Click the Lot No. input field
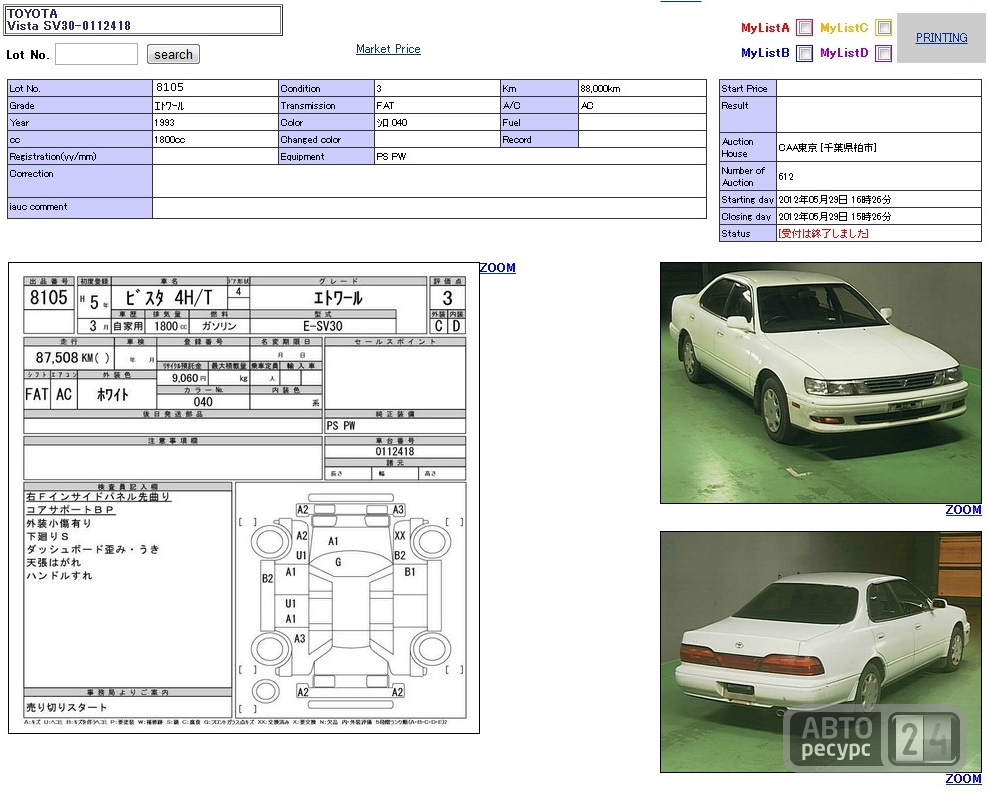This screenshot has height=793, width=987. click(x=96, y=54)
